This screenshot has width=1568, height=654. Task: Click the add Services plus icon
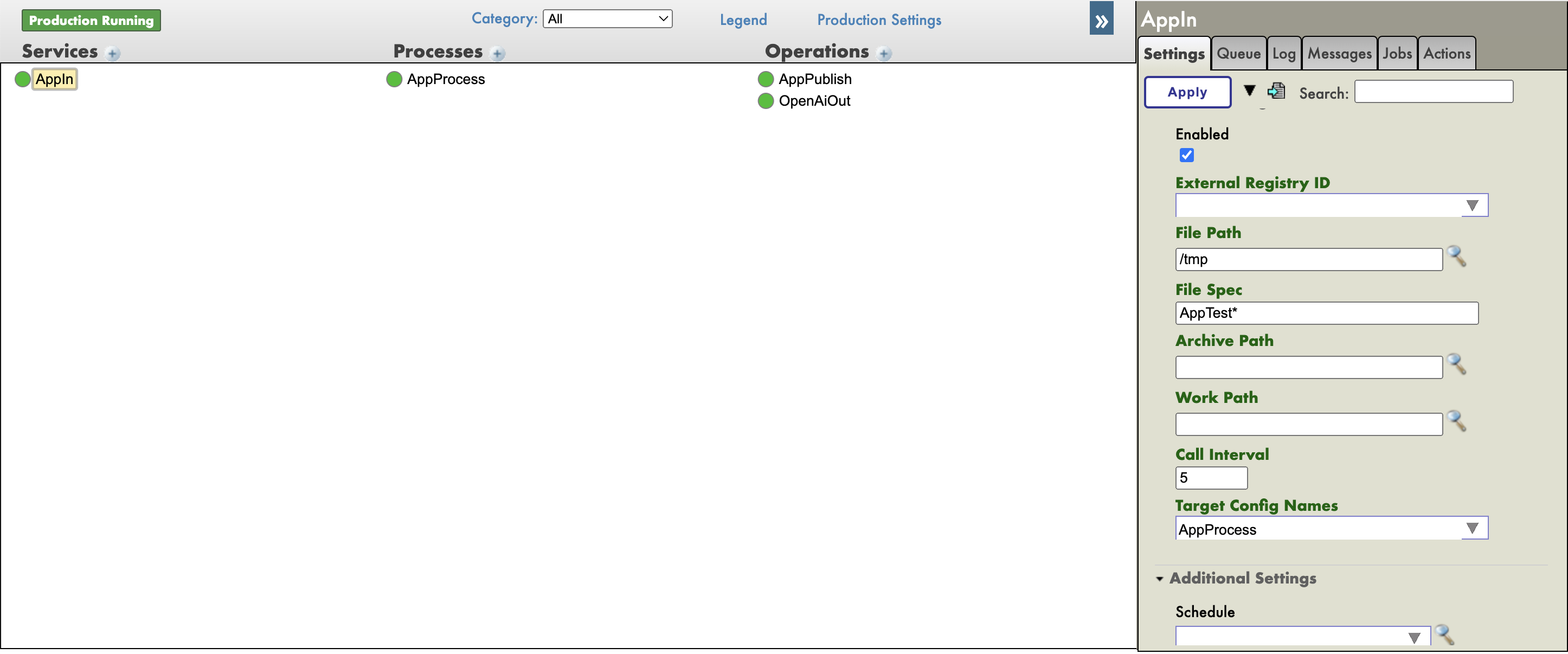[x=113, y=54]
